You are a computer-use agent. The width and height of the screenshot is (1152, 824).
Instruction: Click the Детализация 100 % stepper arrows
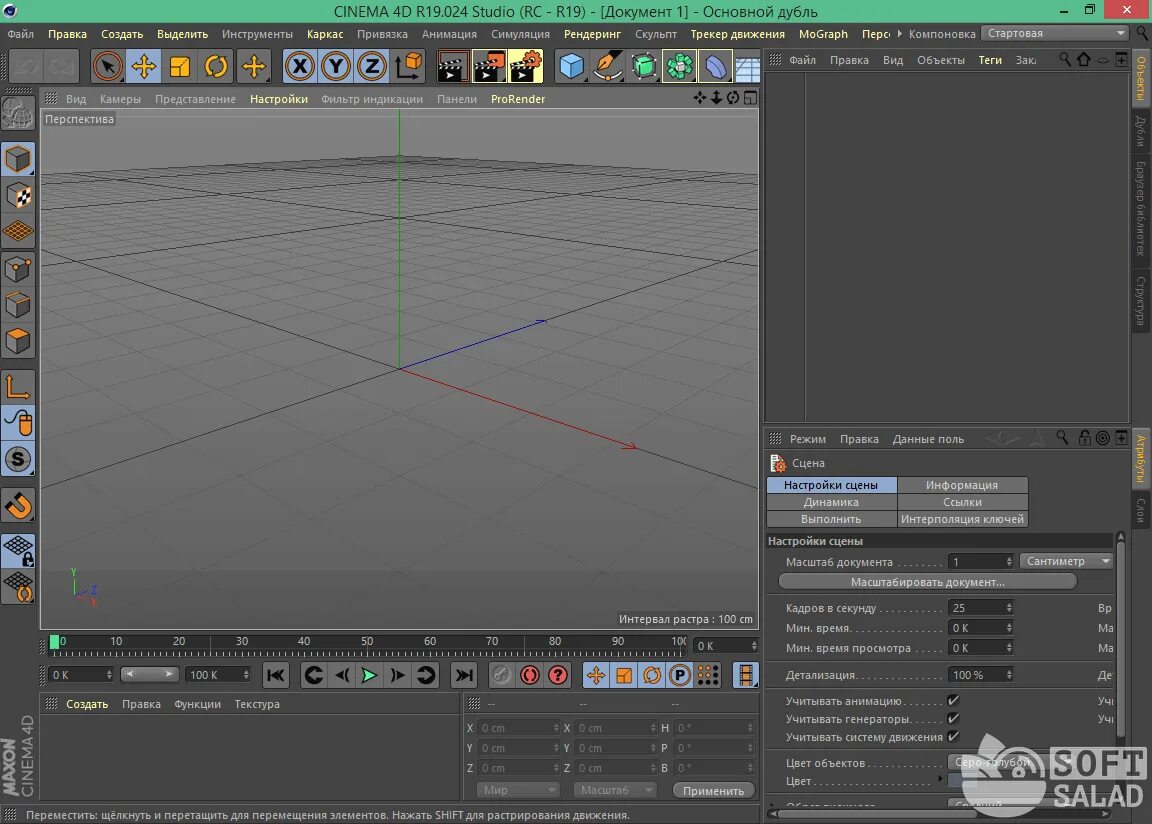tap(1009, 675)
